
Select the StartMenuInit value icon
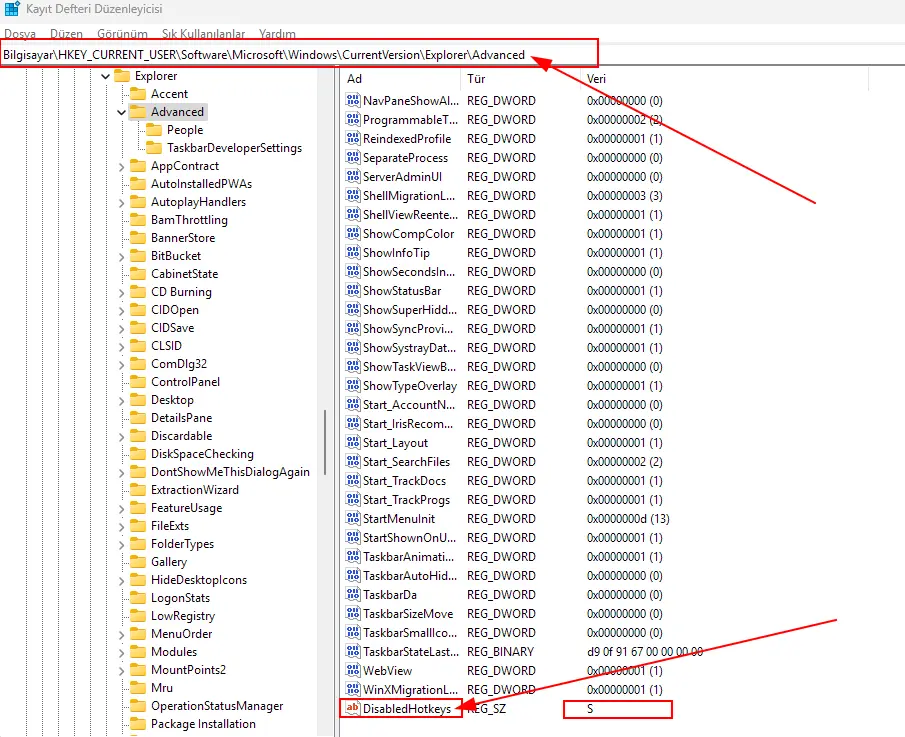click(x=353, y=518)
